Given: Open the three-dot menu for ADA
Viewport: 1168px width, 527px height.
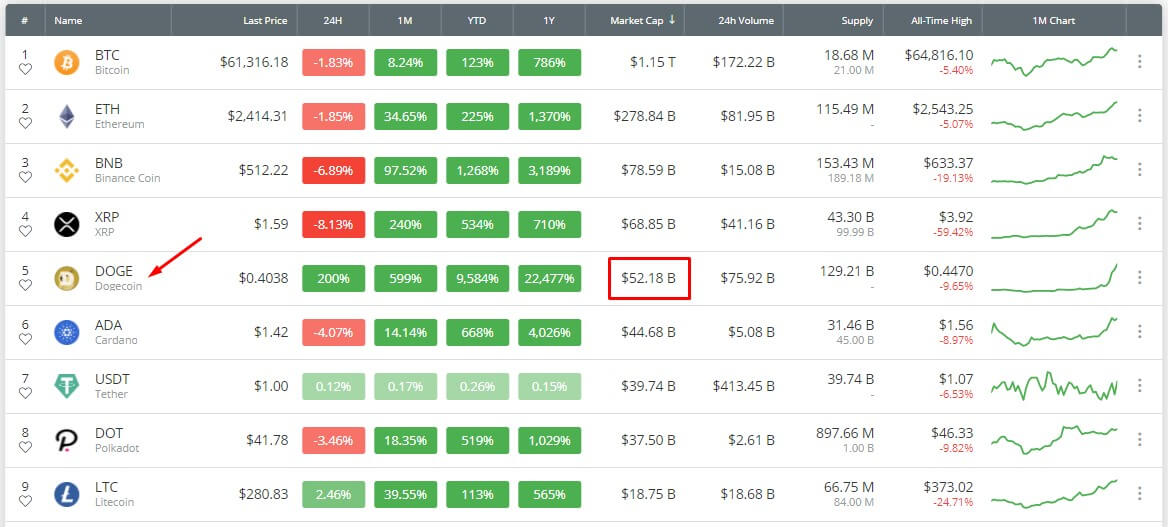Looking at the screenshot, I should 1139,332.
